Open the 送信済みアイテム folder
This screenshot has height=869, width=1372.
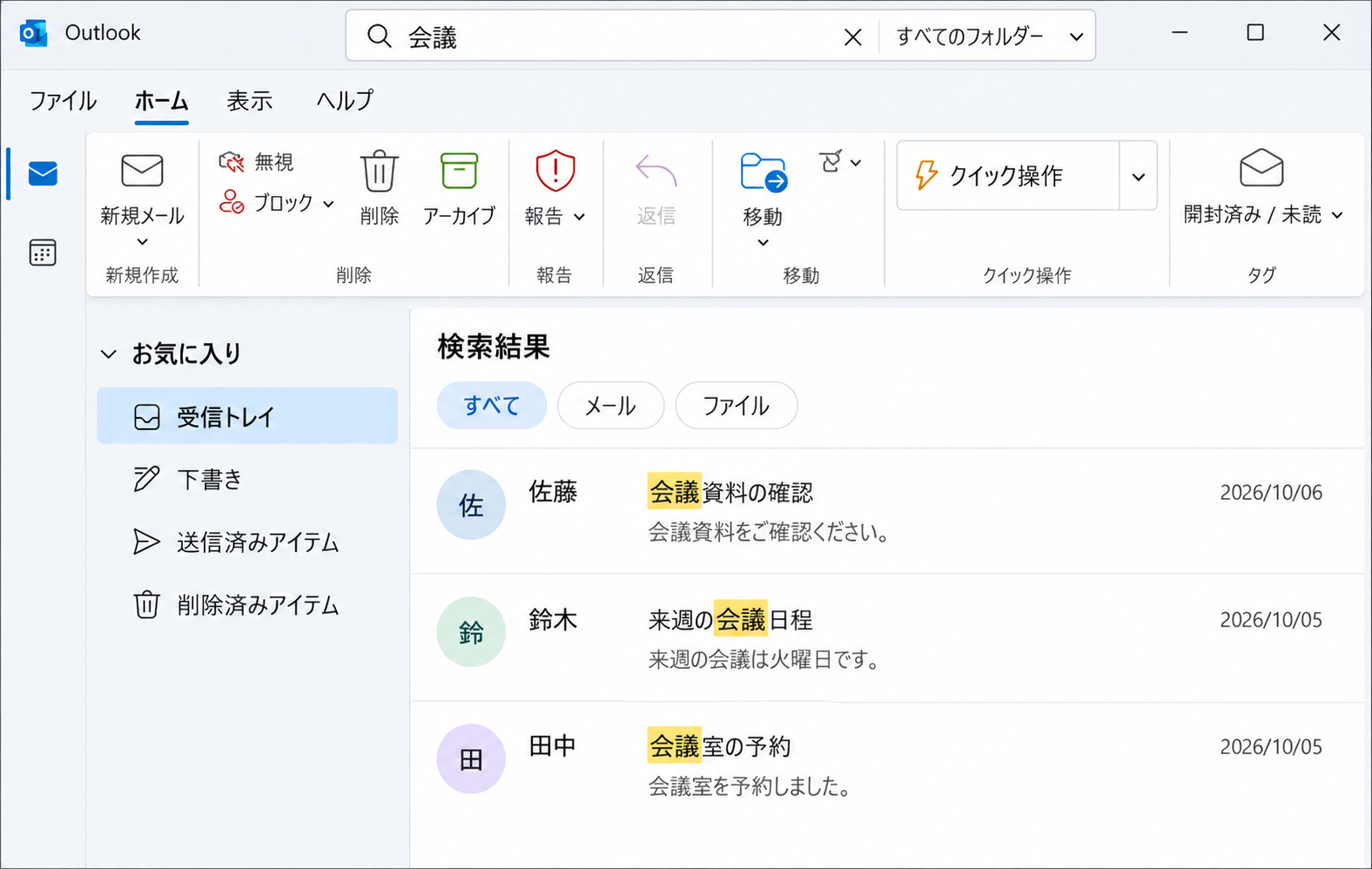247,542
